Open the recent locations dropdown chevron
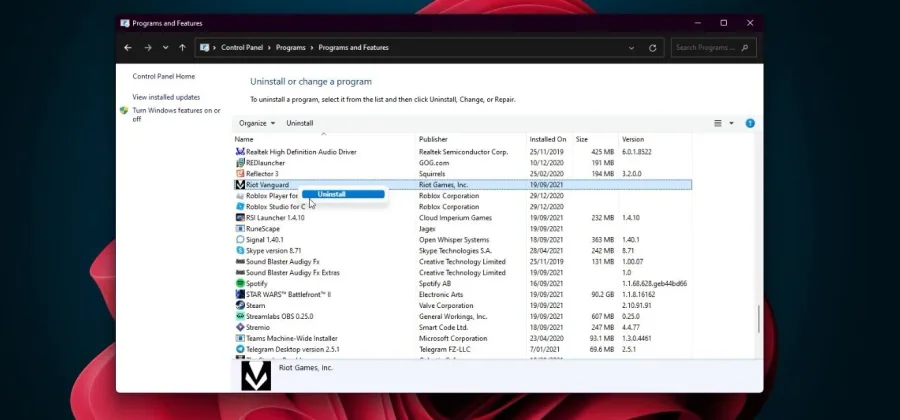The image size is (900, 420). coord(165,48)
